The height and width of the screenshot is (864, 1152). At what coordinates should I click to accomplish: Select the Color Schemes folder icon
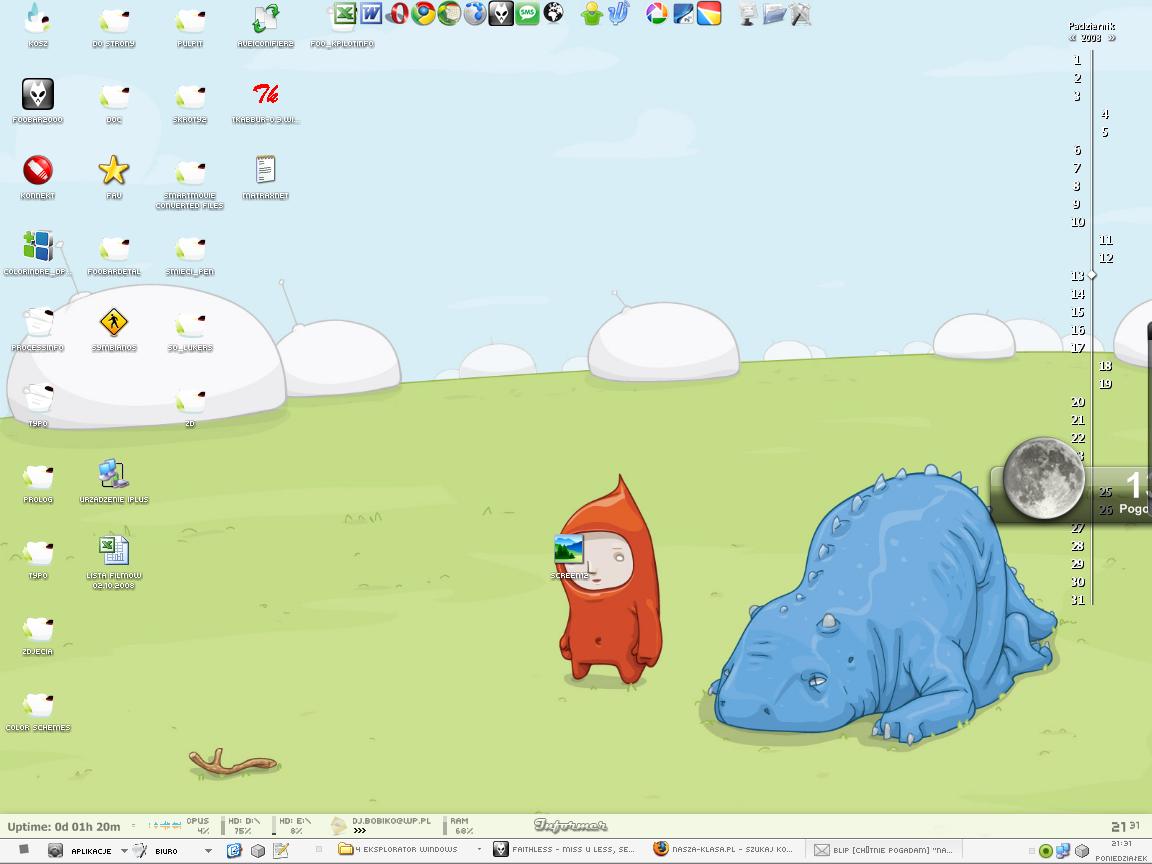pyautogui.click(x=37, y=710)
